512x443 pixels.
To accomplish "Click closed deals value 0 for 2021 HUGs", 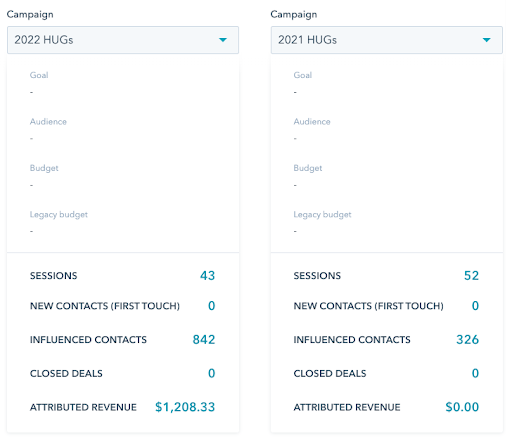I will point(475,373).
